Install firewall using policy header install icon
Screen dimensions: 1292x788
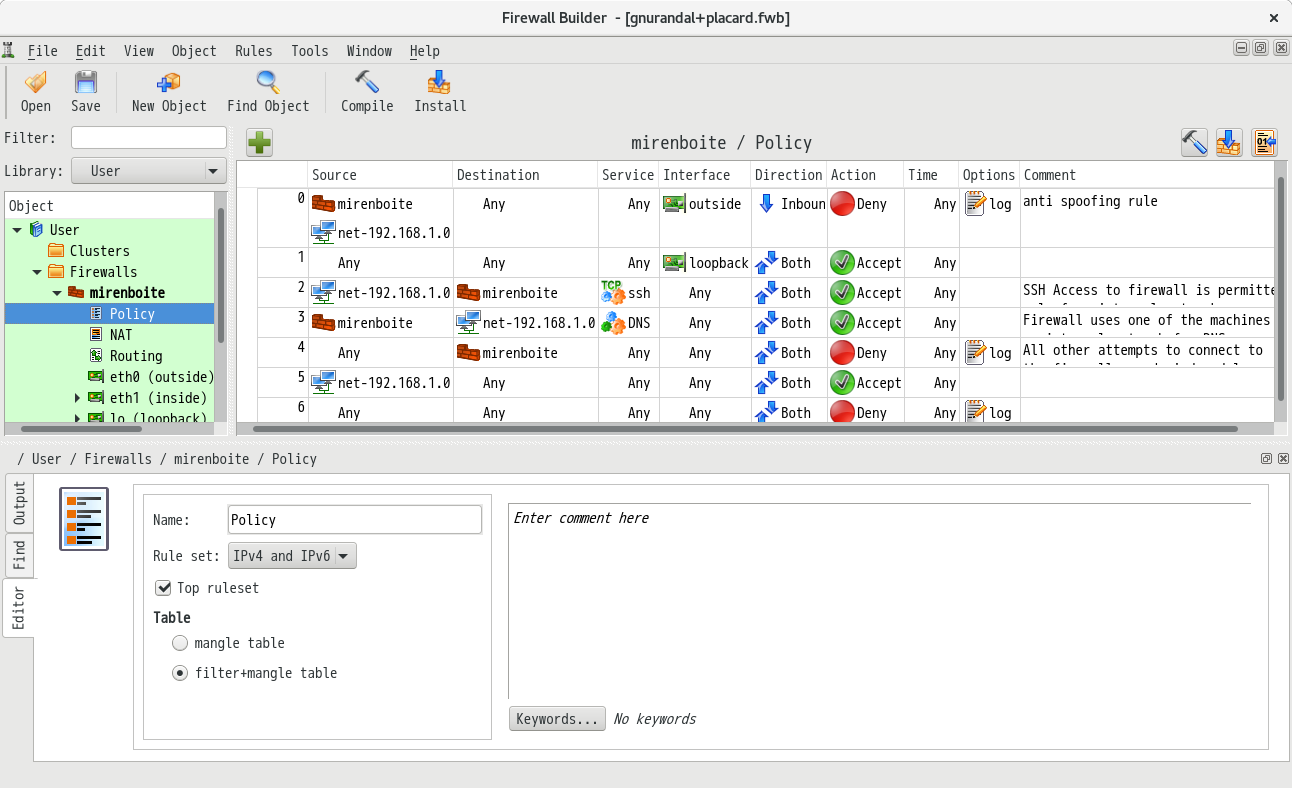(x=1229, y=143)
